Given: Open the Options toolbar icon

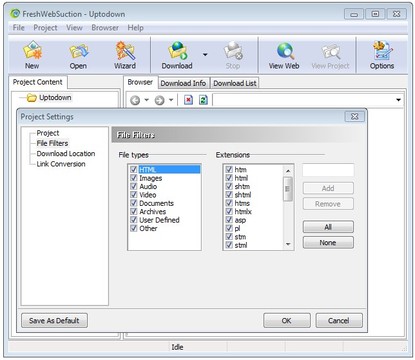Looking at the screenshot, I should pyautogui.click(x=382, y=51).
